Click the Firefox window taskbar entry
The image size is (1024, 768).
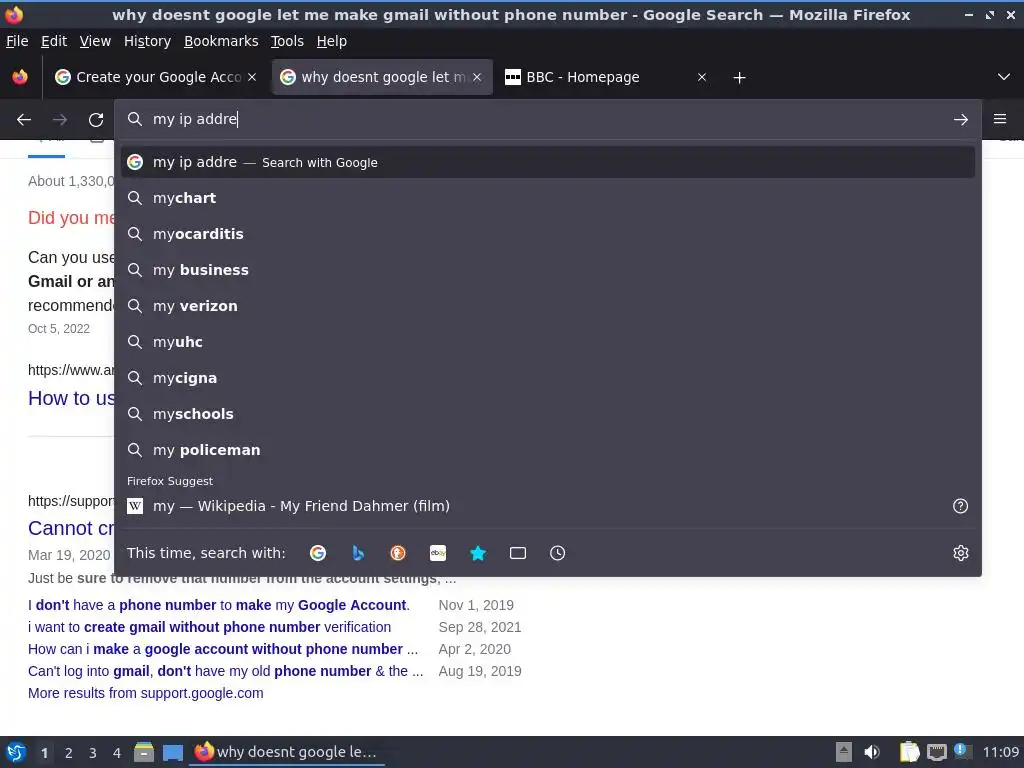coord(287,752)
